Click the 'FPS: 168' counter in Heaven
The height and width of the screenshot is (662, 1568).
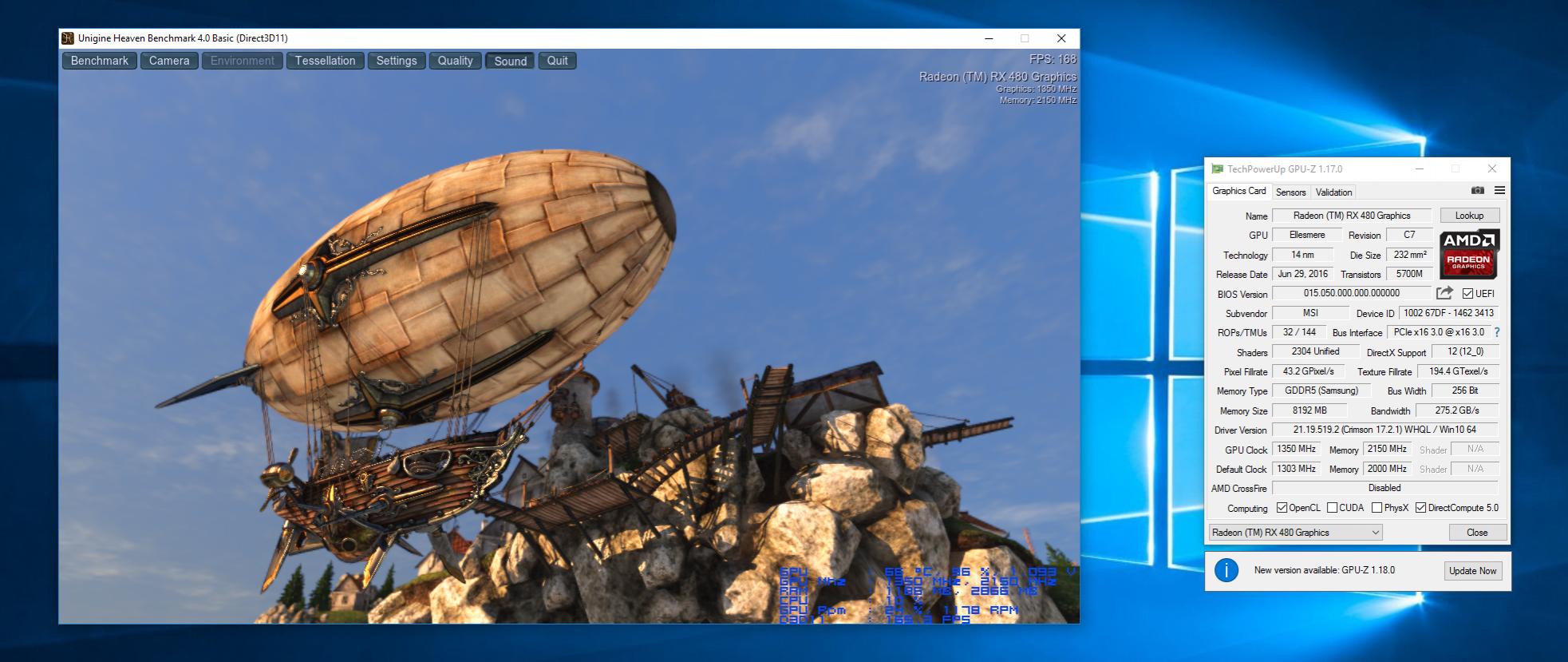(x=1053, y=59)
